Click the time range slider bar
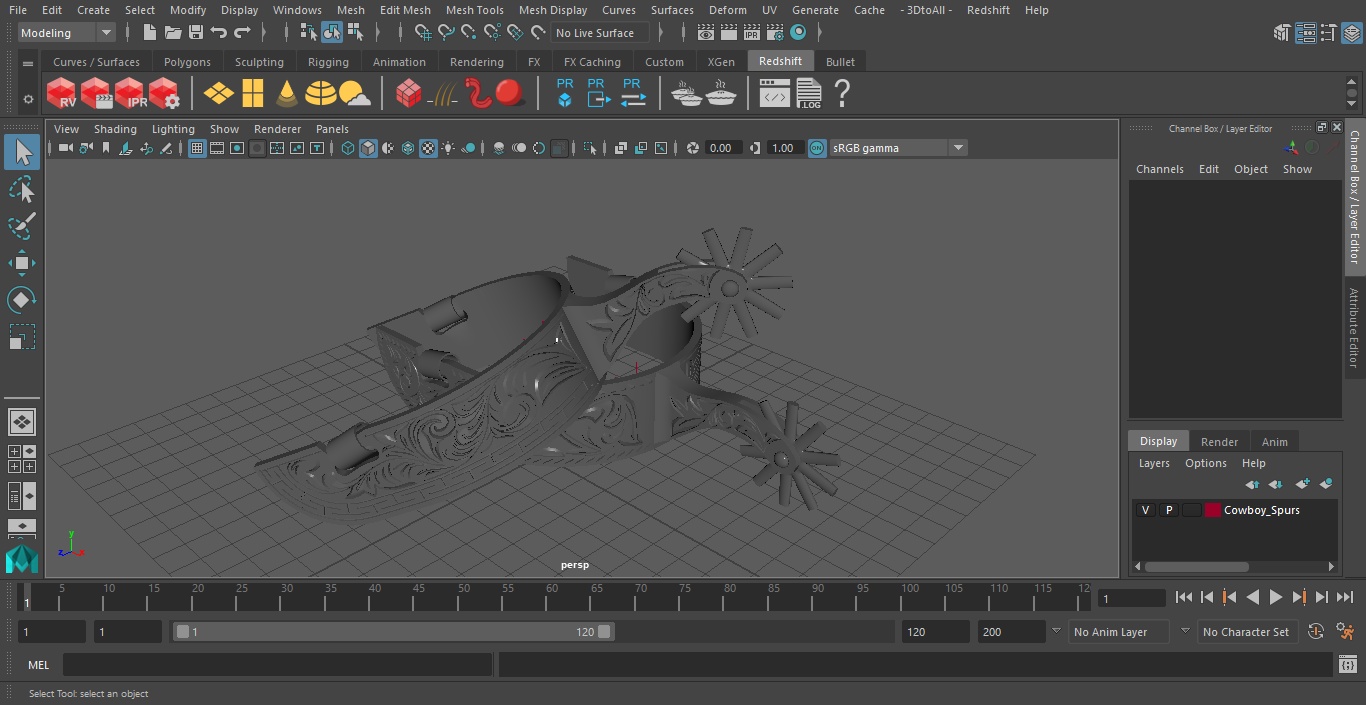Screen dimensions: 1366x705 coord(393,632)
